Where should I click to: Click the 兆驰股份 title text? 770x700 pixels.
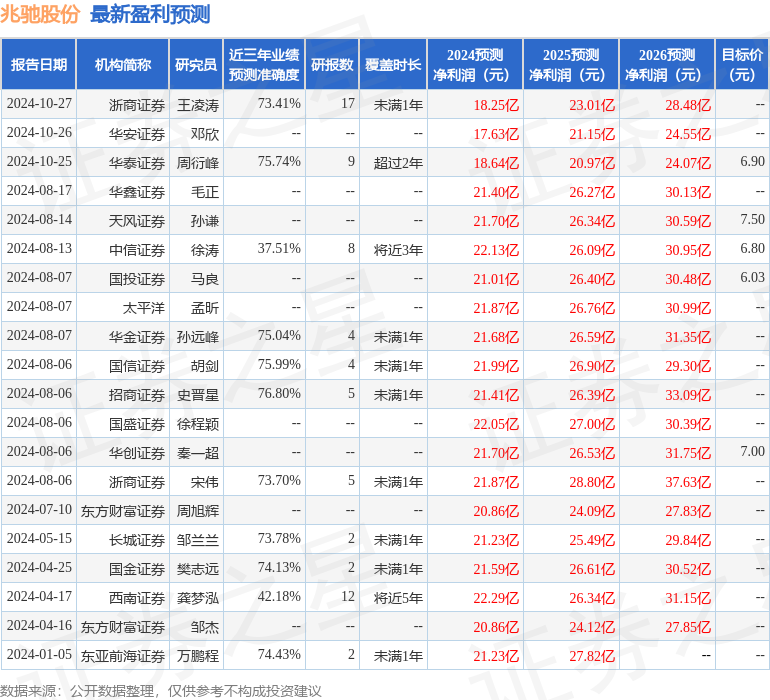(x=40, y=14)
